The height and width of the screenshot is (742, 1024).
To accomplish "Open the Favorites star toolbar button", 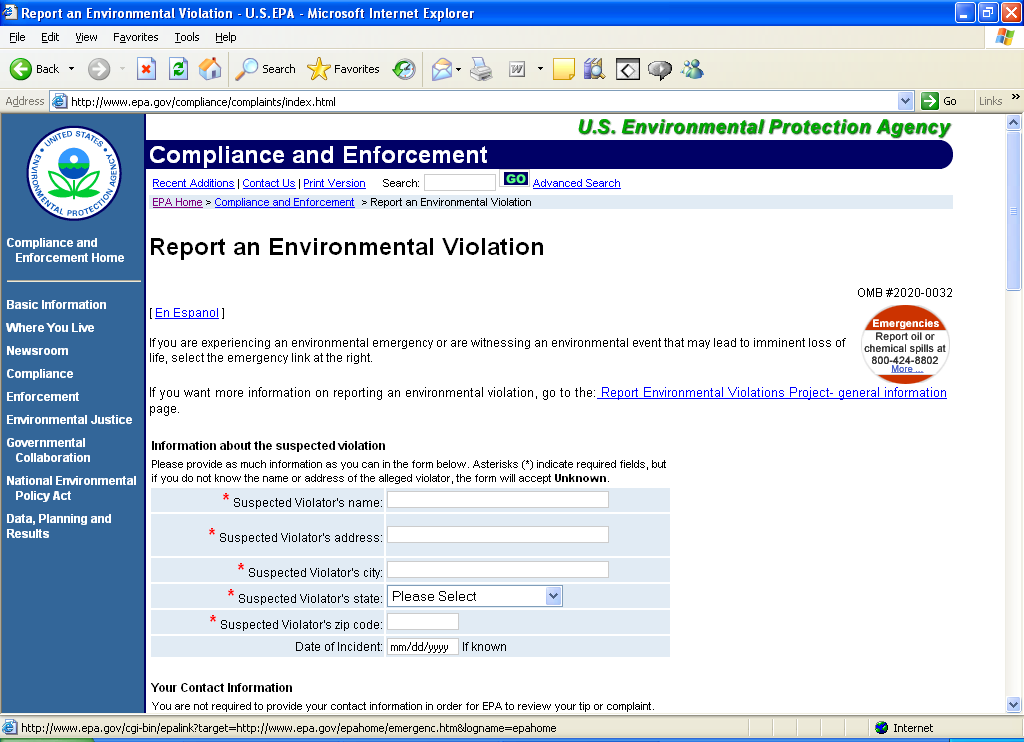I will (x=344, y=69).
